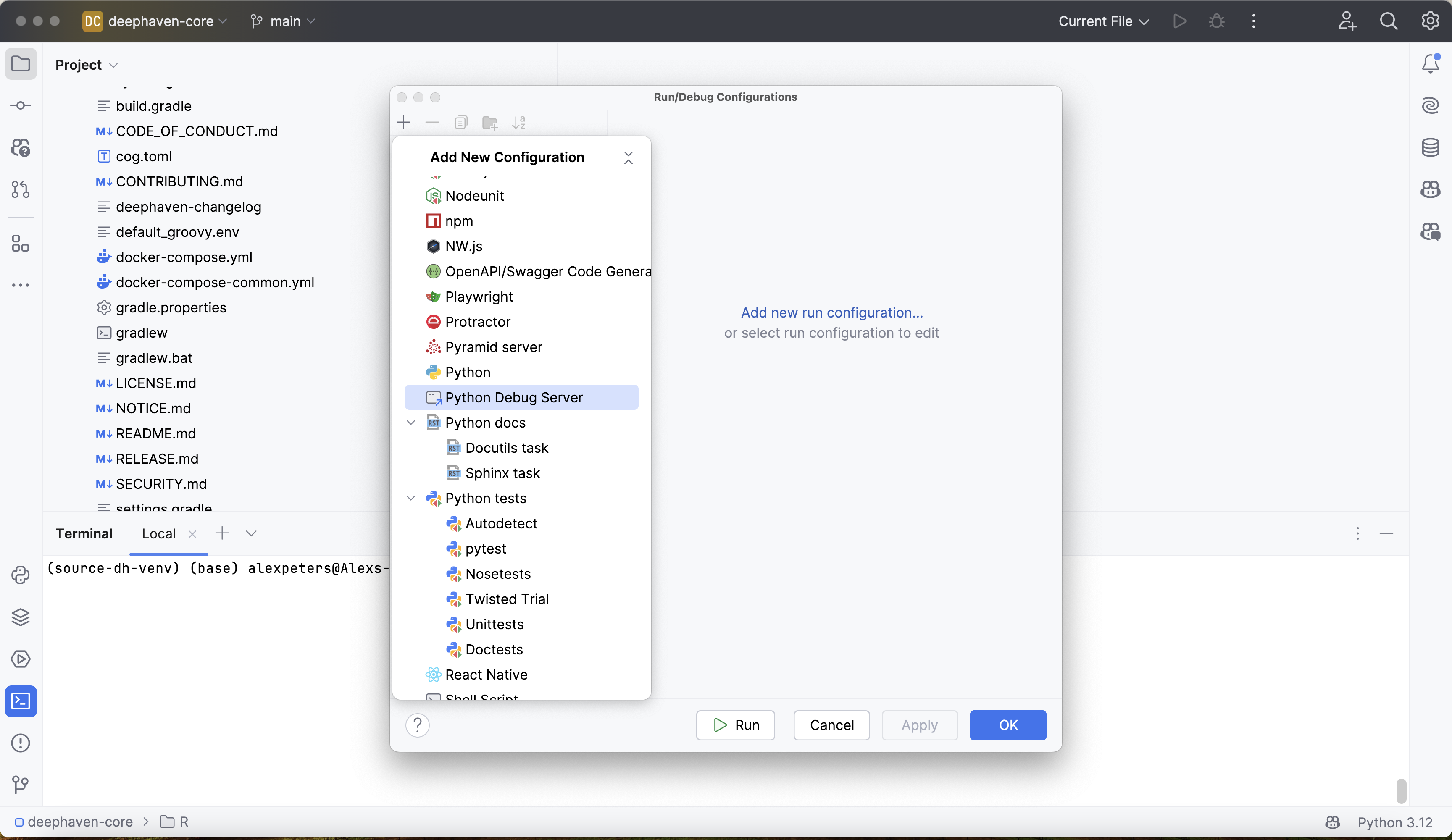Viewport: 1452px width, 840px height.
Task: Click the Add new run configuration link
Action: [x=831, y=312]
